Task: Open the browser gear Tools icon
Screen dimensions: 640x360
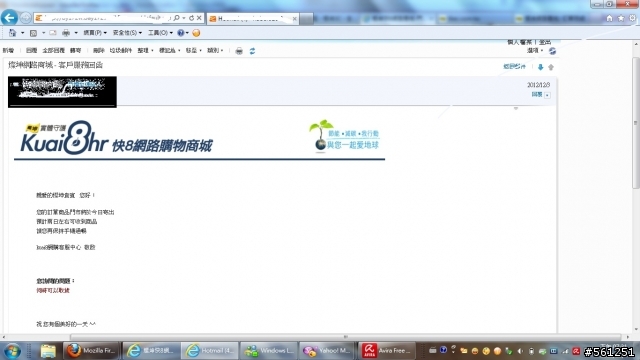Action: tap(632, 18)
